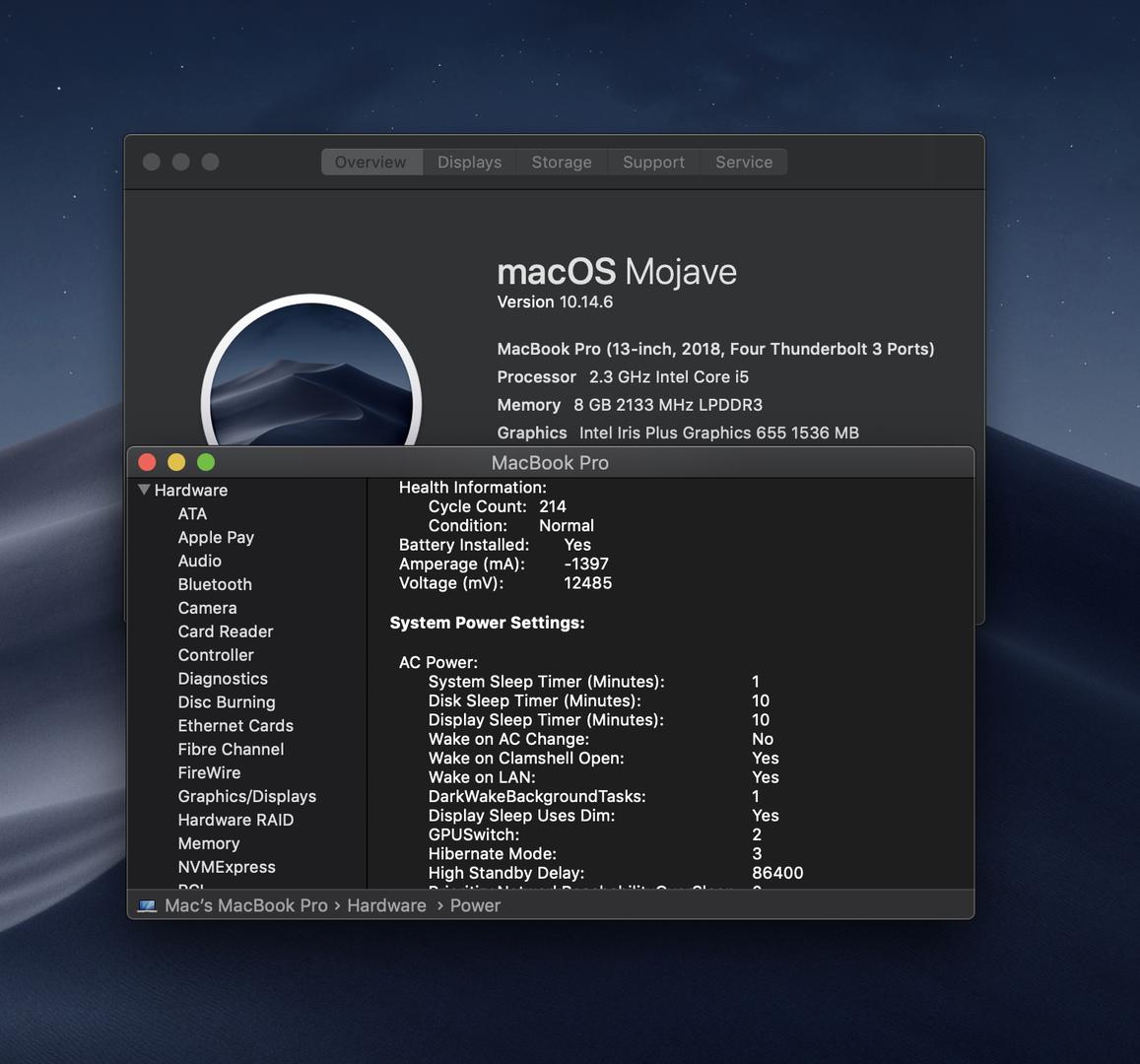This screenshot has height=1064, width=1140.
Task: Select Controller in the sidebar
Action: [x=216, y=655]
